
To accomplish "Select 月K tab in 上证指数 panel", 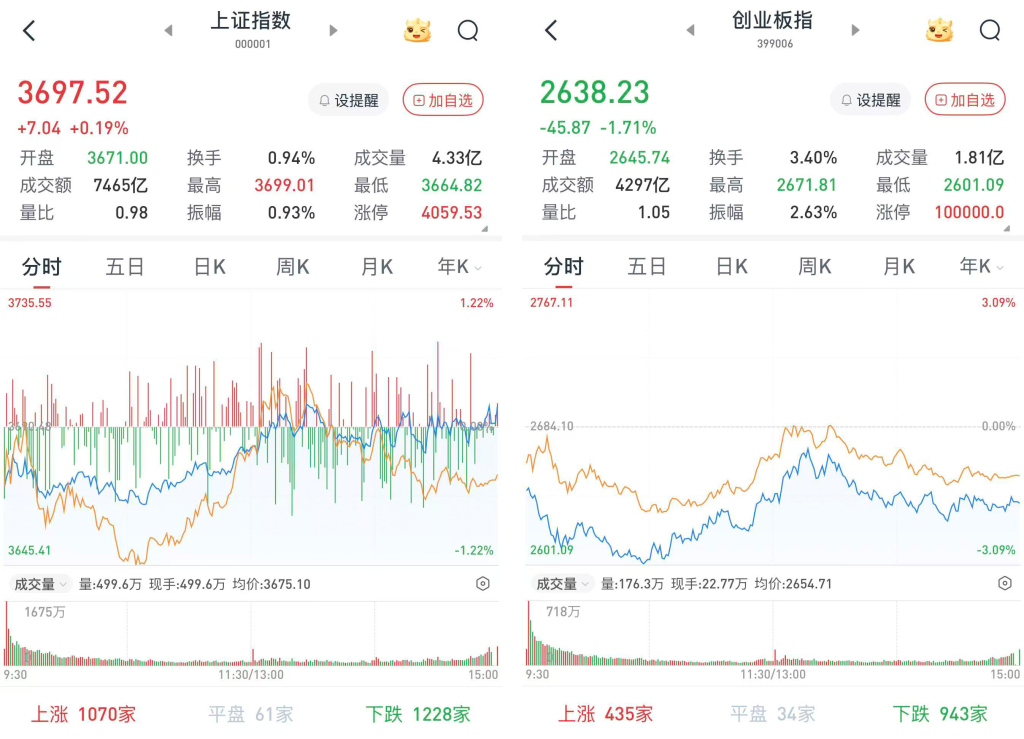I will tap(377, 267).
